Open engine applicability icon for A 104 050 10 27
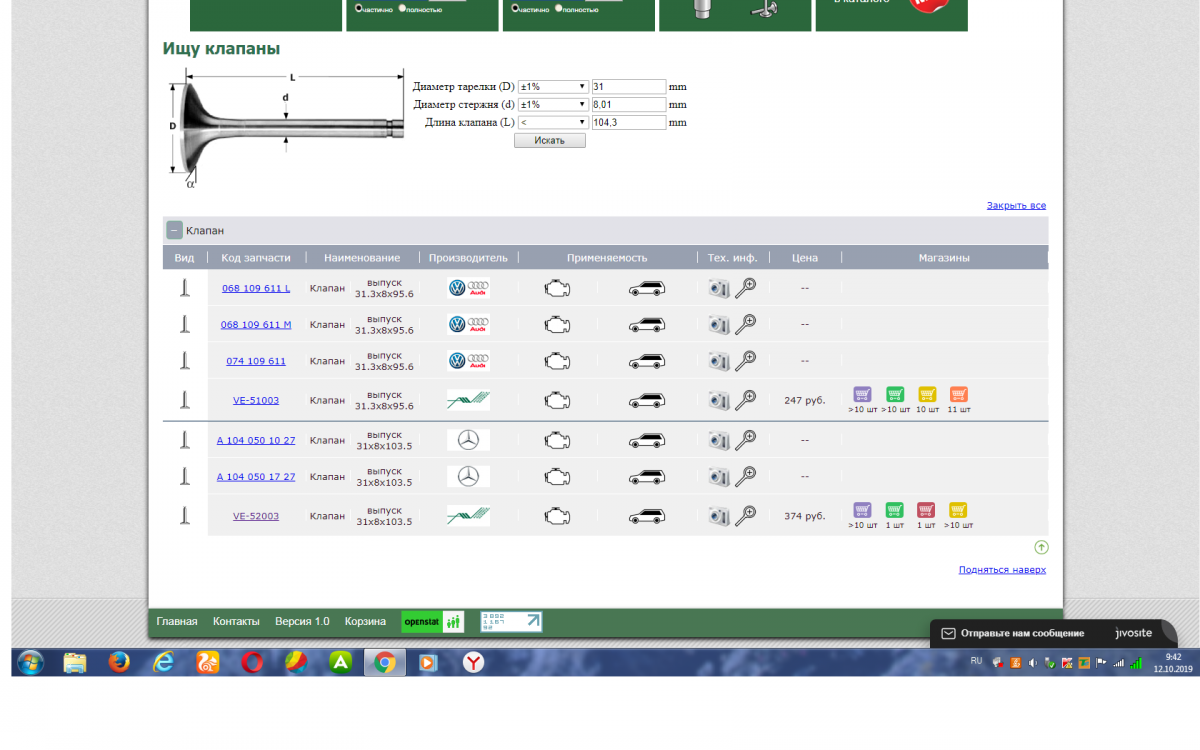1200x750 pixels. pyautogui.click(x=556, y=440)
